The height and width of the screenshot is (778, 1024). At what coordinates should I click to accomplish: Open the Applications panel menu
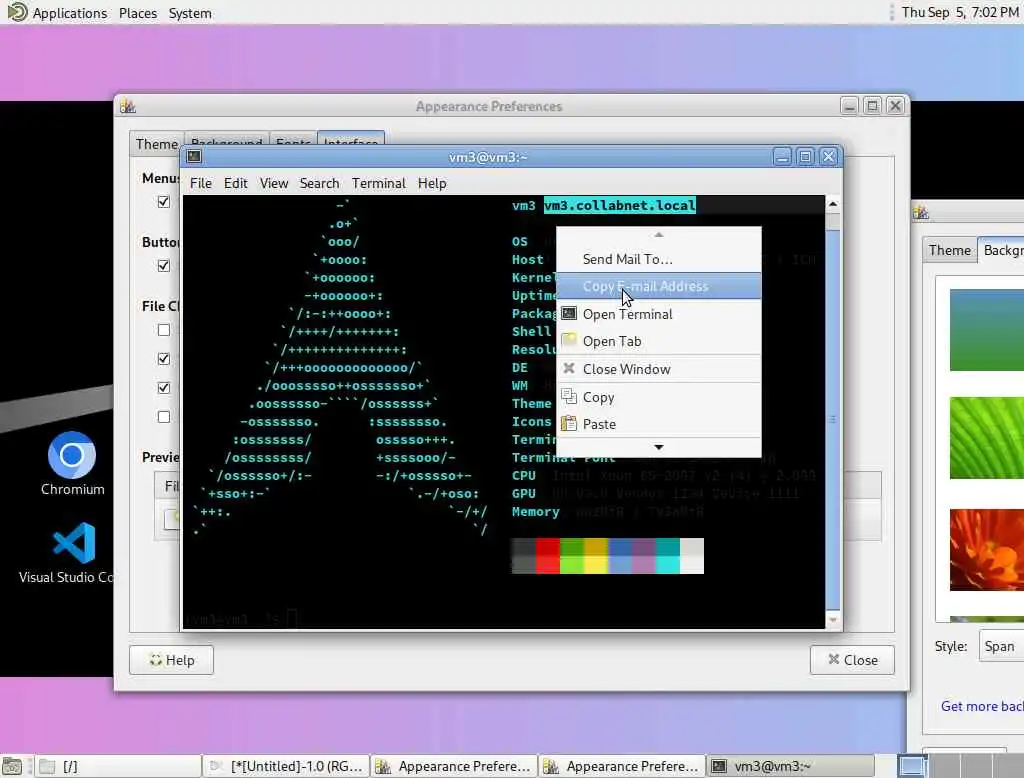tap(69, 12)
